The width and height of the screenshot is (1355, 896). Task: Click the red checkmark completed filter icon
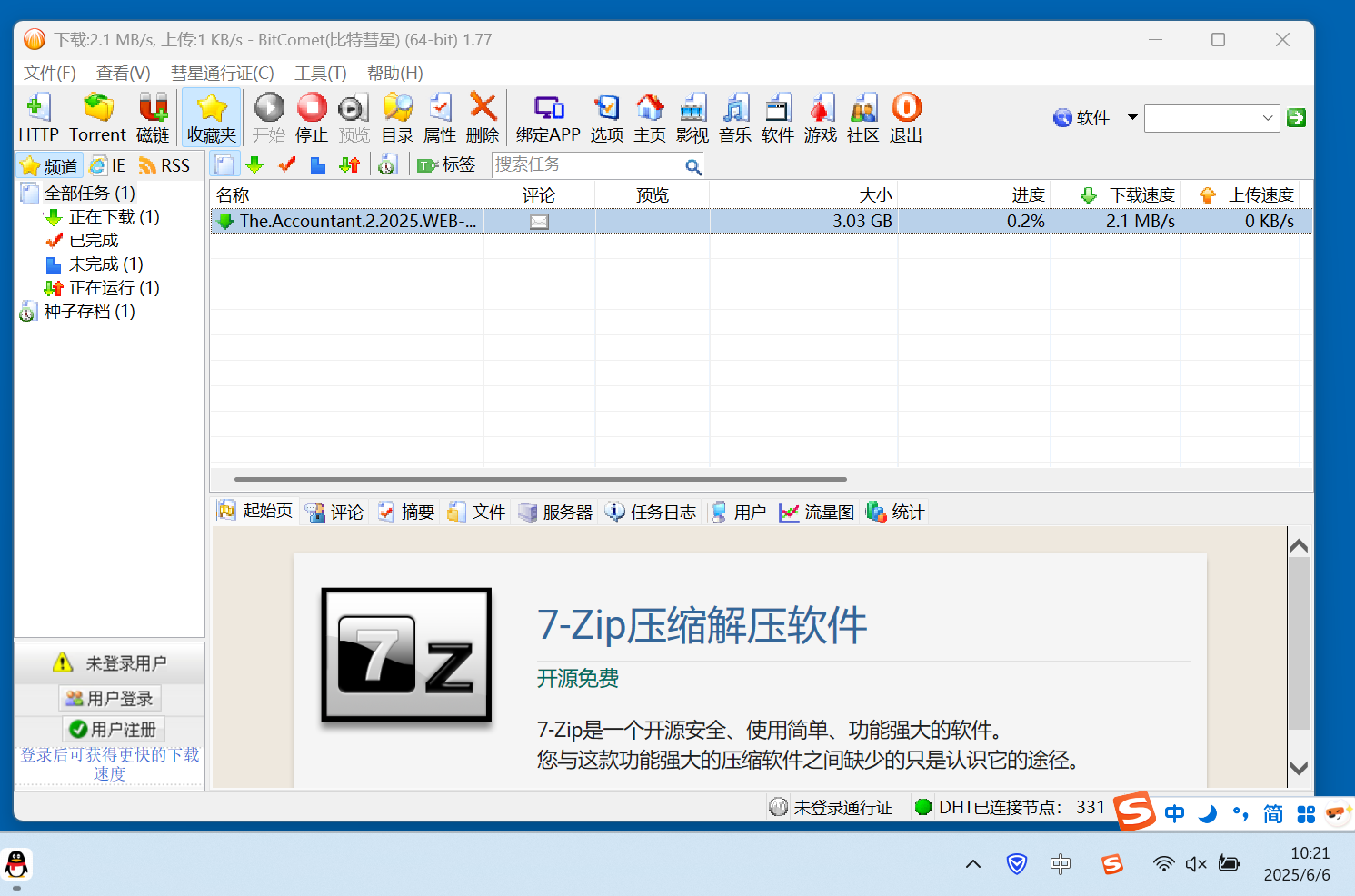[287, 164]
